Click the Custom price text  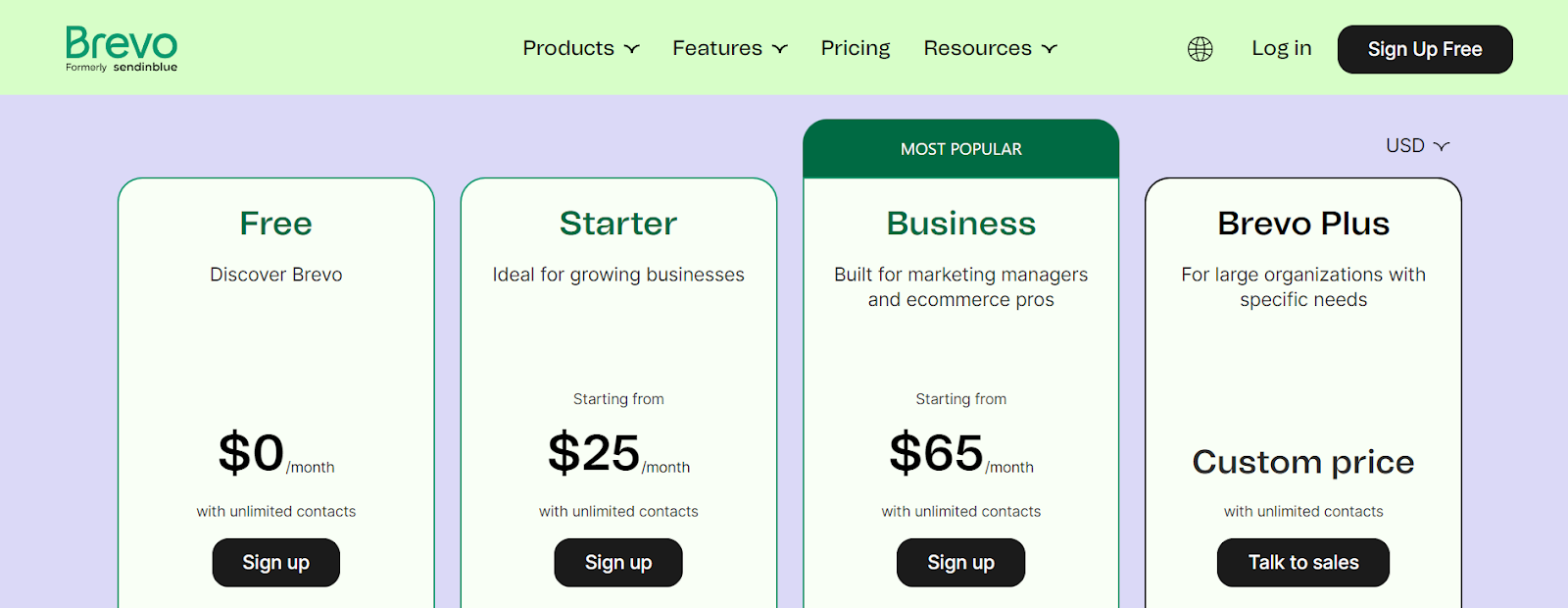[1302, 462]
